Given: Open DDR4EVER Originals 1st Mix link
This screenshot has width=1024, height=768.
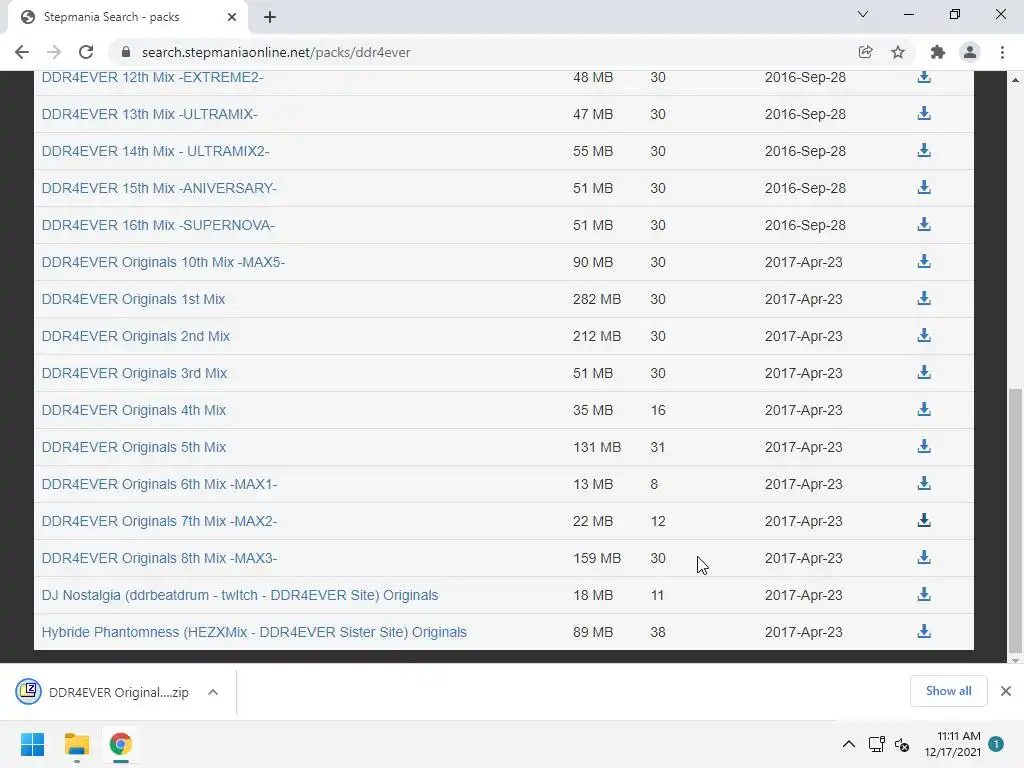Looking at the screenshot, I should pyautogui.click(x=133, y=299).
